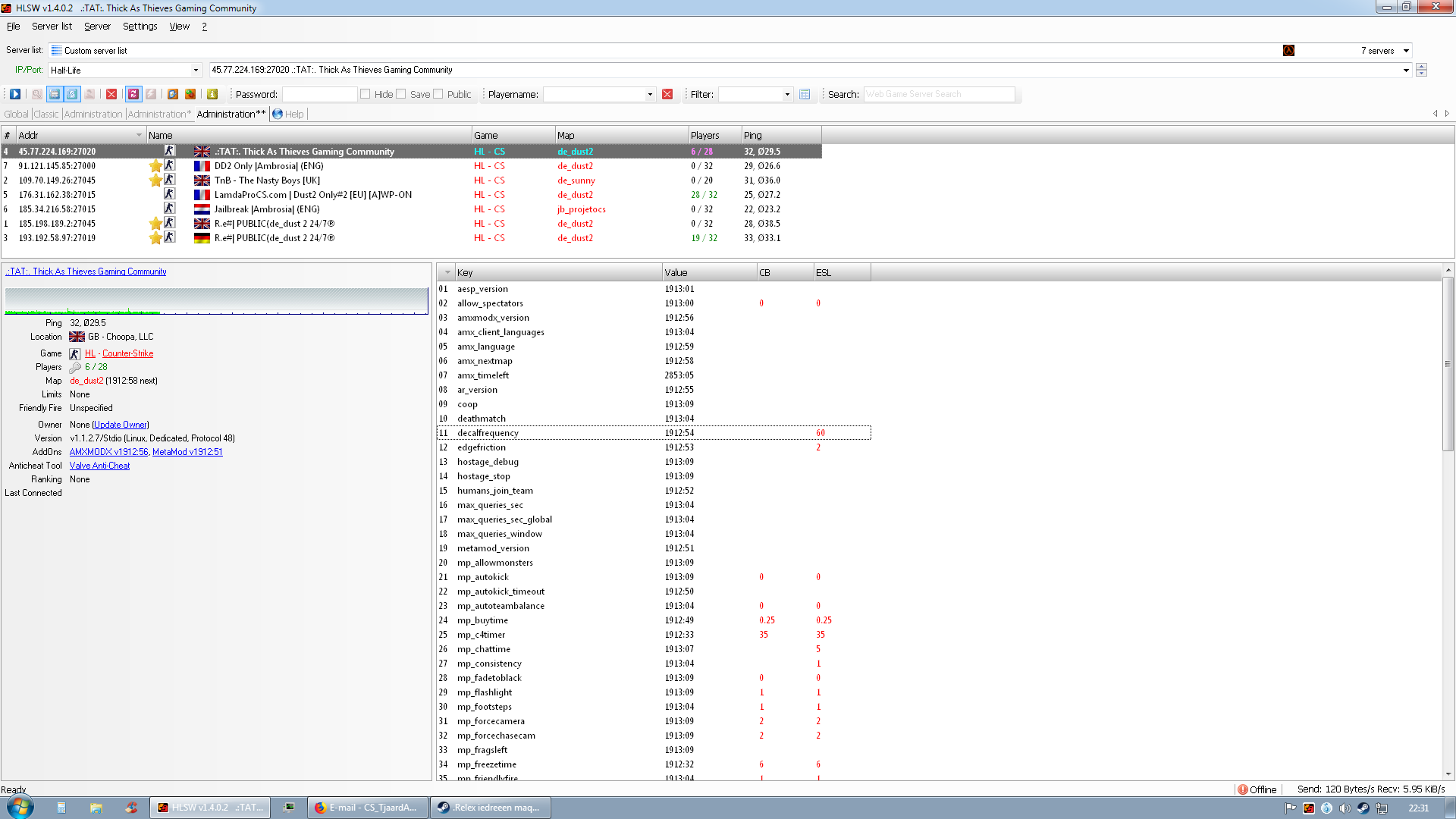The width and height of the screenshot is (1456, 819).
Task: Open the Server list menu
Action: pyautogui.click(x=52, y=27)
